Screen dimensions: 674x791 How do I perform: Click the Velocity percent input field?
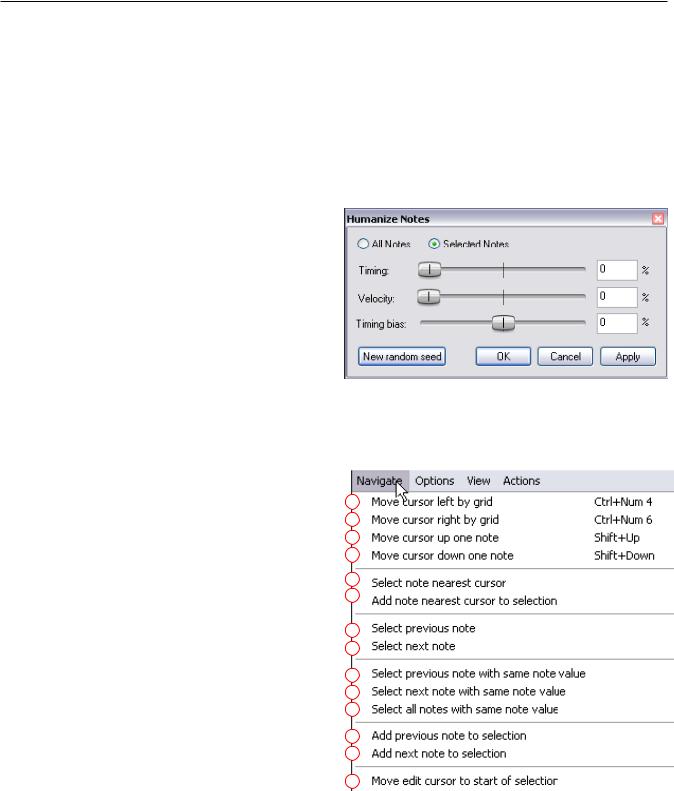pyautogui.click(x=616, y=297)
